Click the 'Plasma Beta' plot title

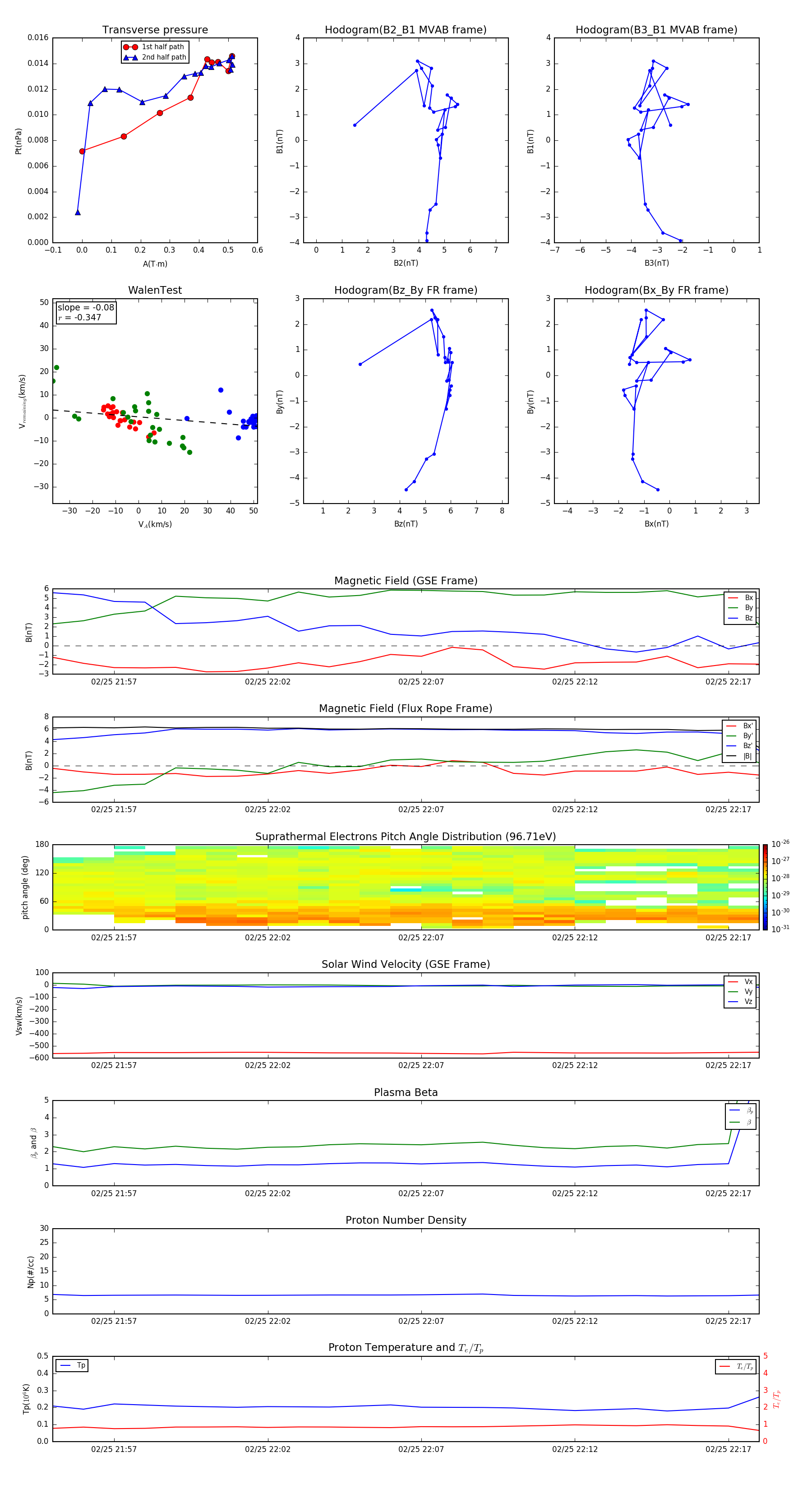(406, 1092)
